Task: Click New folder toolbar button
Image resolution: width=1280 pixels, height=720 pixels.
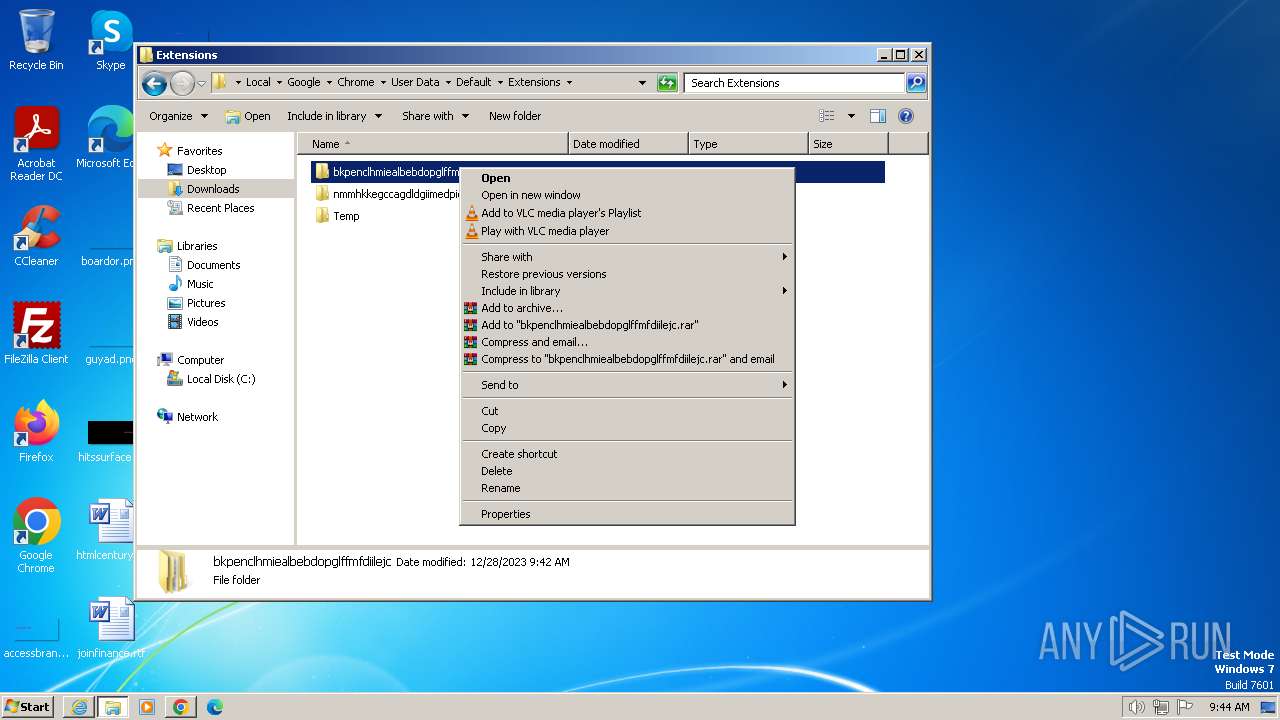Action: (x=515, y=116)
